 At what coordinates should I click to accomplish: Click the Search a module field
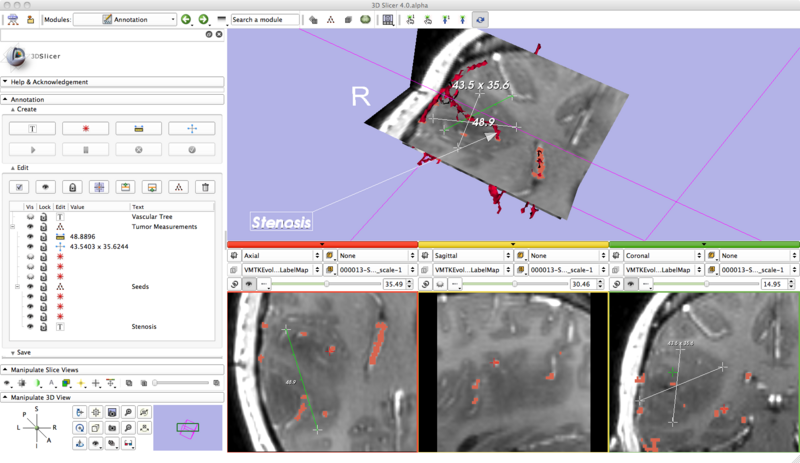click(x=264, y=19)
